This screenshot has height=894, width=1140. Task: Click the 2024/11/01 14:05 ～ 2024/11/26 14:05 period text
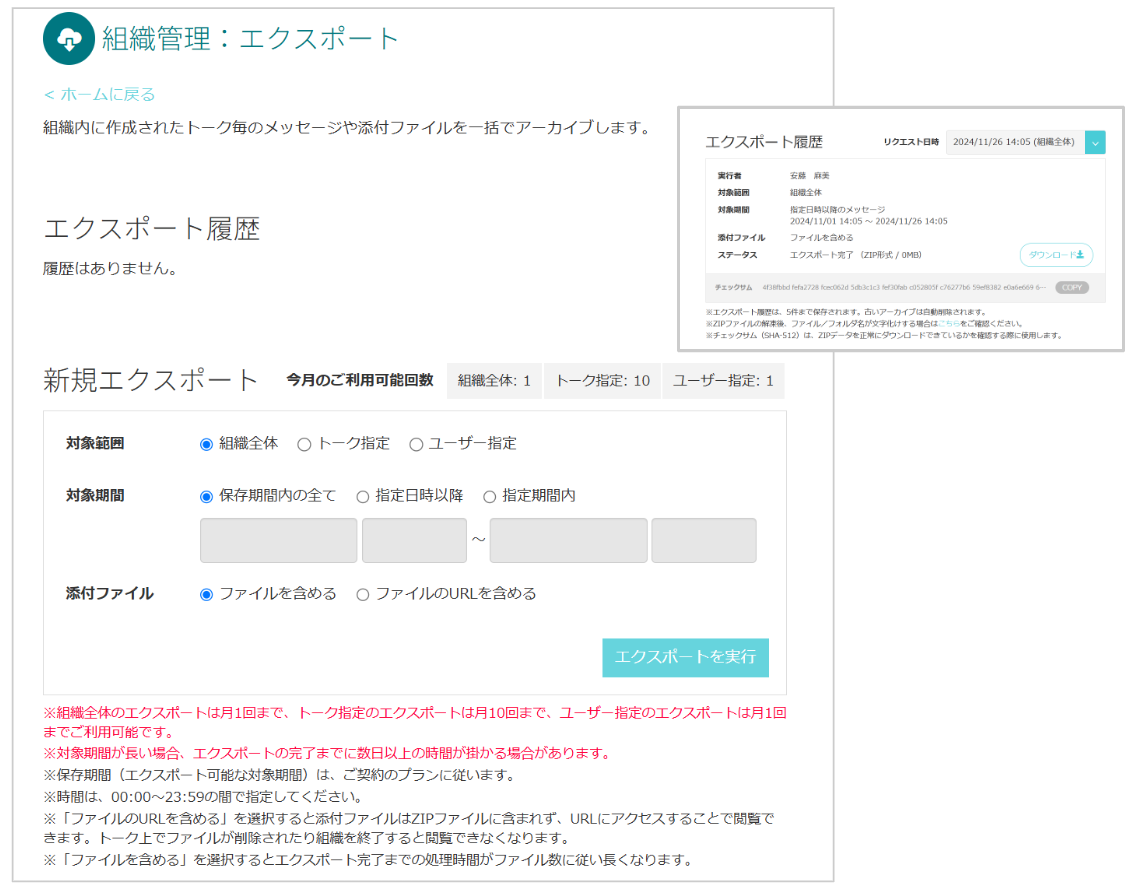click(869, 222)
